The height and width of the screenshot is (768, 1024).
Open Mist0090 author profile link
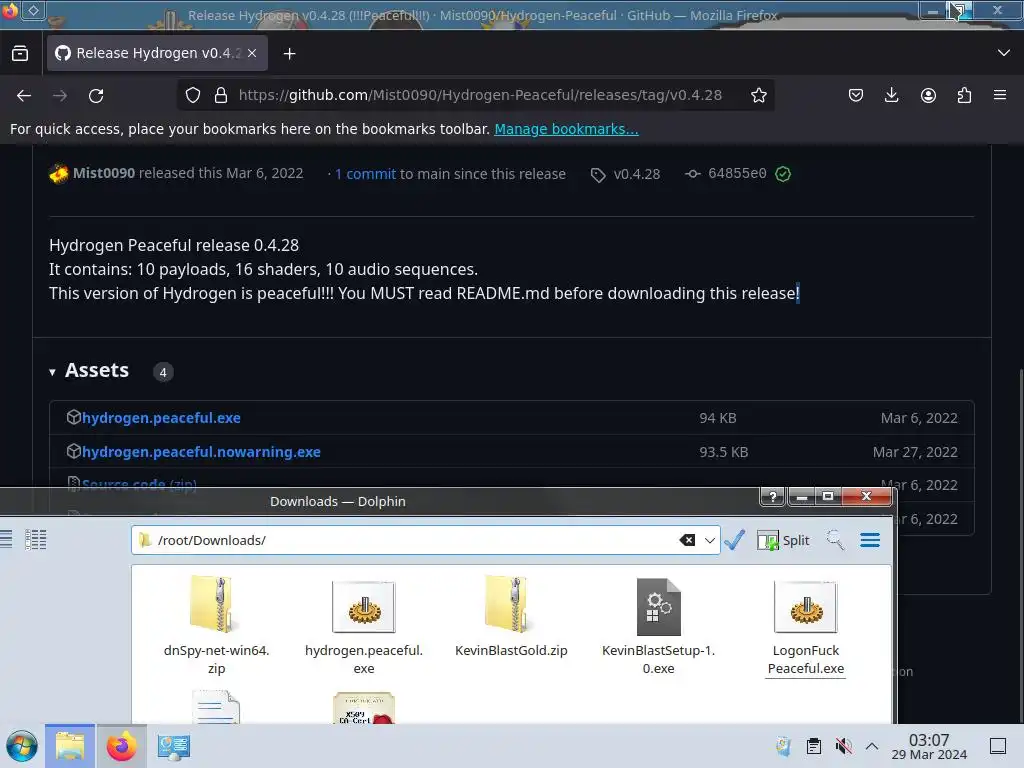tap(104, 173)
